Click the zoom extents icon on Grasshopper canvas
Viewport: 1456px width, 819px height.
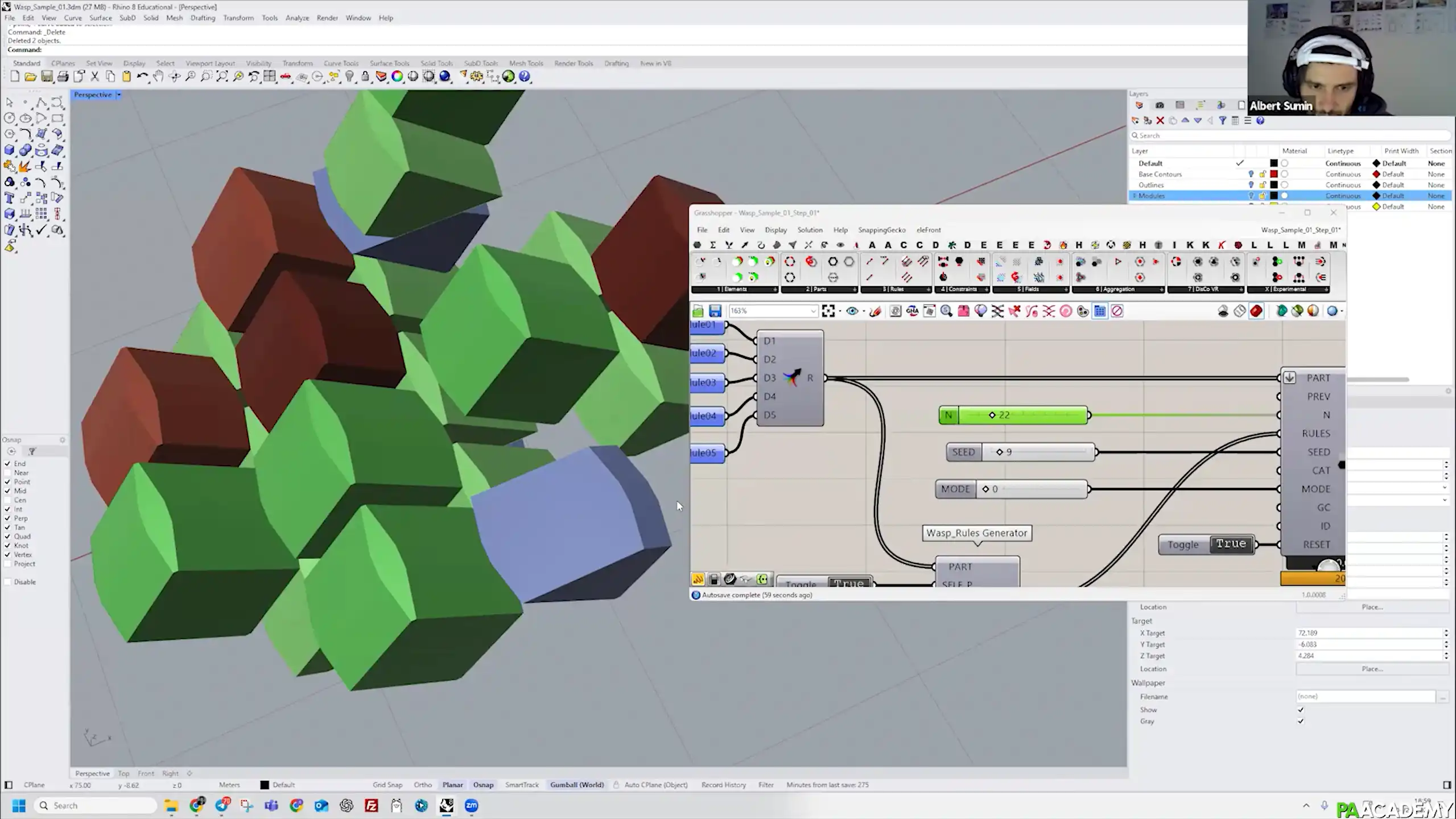828,311
